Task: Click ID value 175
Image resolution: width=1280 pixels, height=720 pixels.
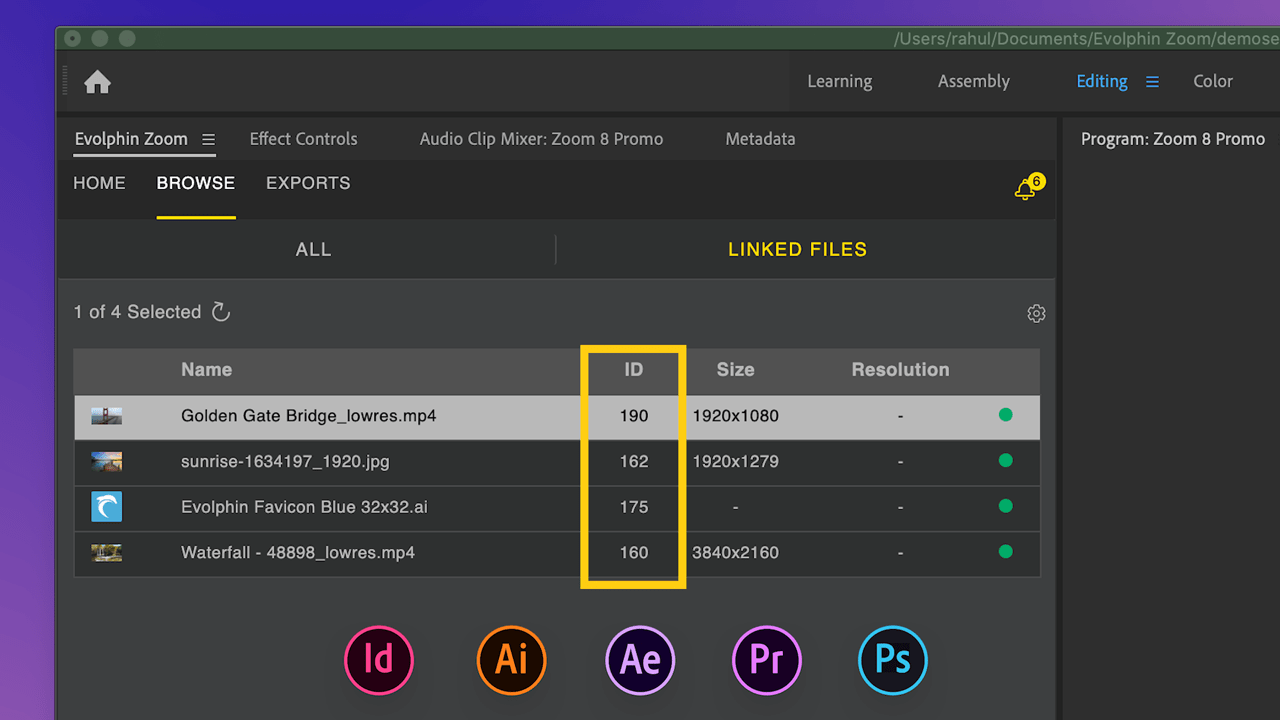Action: (x=634, y=507)
